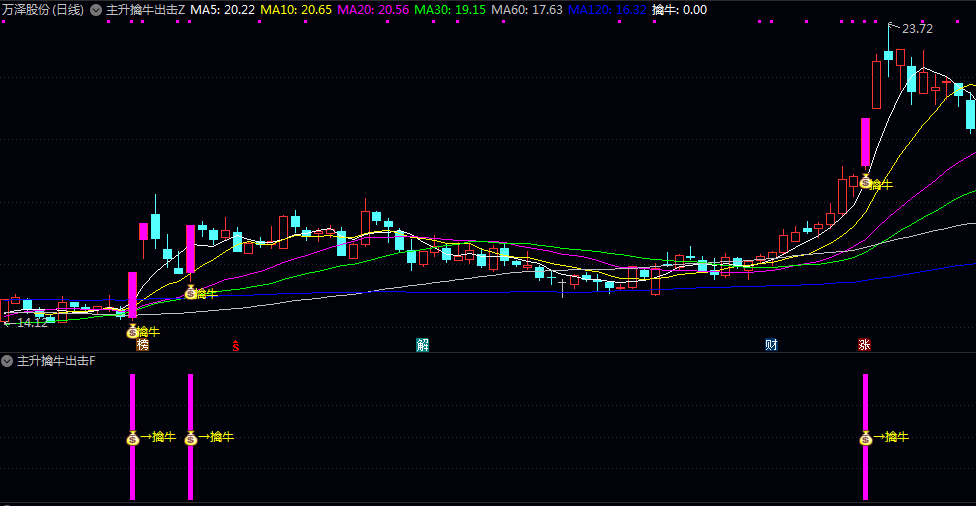This screenshot has width=976, height=506.
Task: Click the 擒牛: 0.00 value
Action: 679,10
